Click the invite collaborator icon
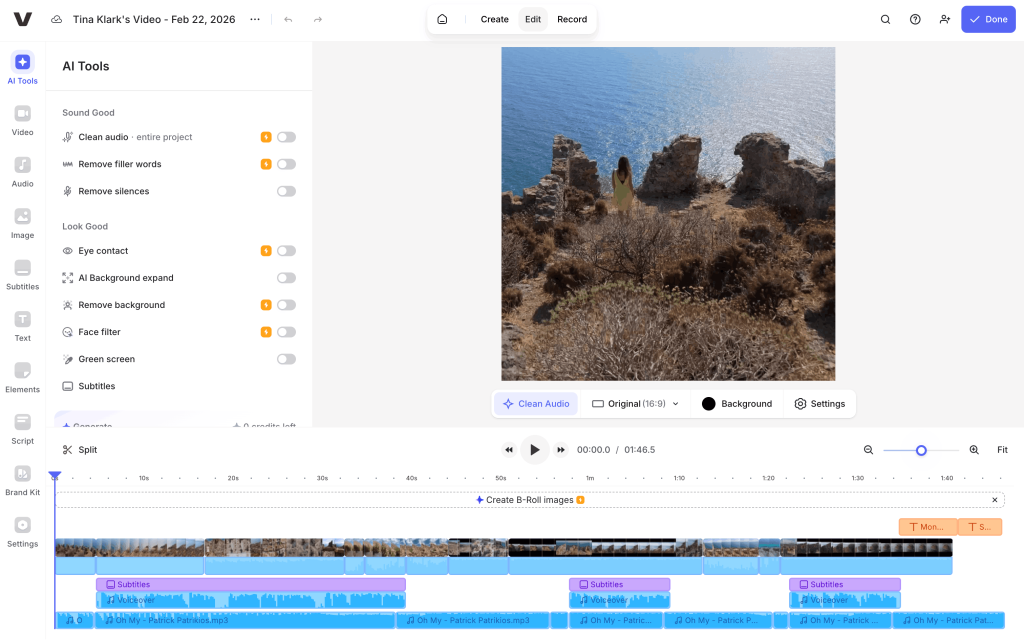This screenshot has height=640, width=1024. point(945,19)
